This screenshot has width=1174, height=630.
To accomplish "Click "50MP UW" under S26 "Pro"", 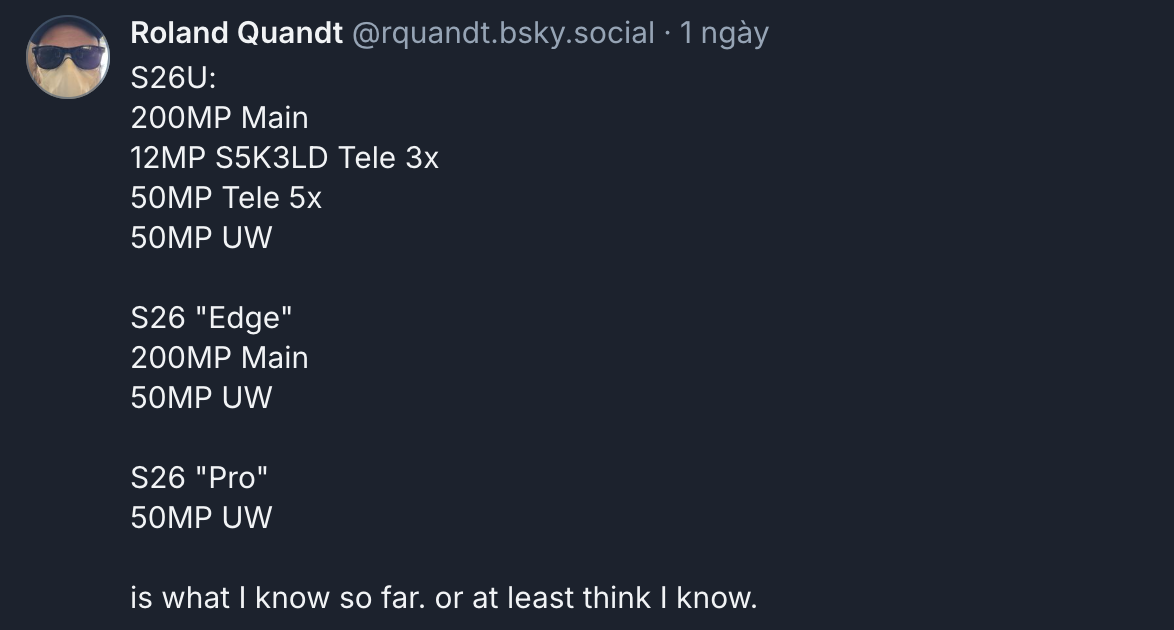I will pos(201,518).
